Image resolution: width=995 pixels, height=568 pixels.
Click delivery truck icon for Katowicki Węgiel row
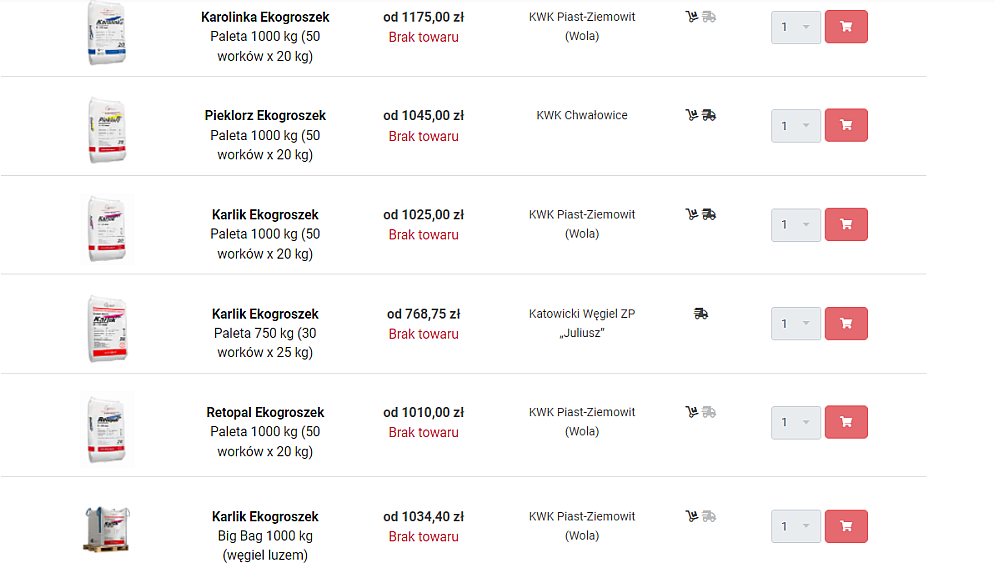click(701, 314)
